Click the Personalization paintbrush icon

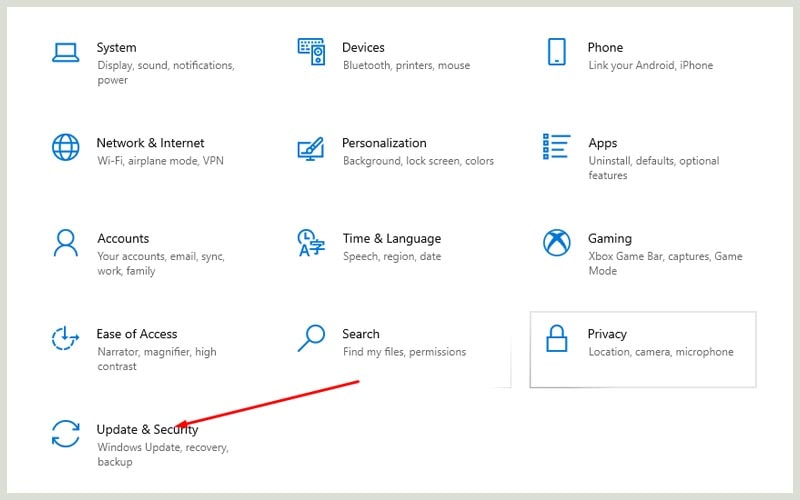(x=311, y=148)
